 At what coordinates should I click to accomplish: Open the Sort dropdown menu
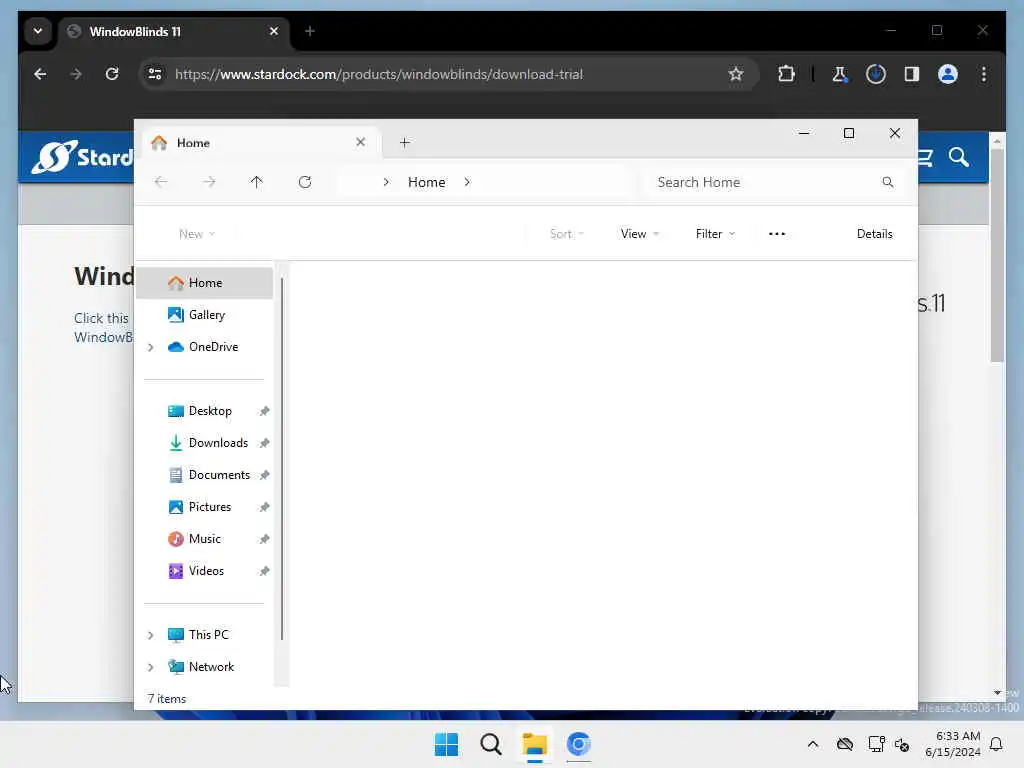coord(566,234)
